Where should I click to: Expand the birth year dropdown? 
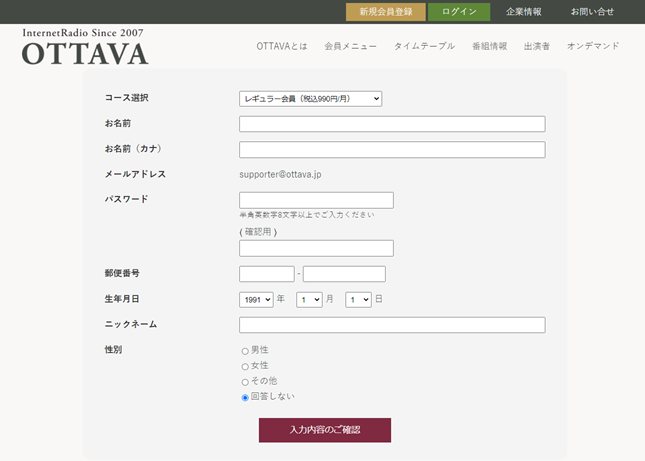point(256,299)
